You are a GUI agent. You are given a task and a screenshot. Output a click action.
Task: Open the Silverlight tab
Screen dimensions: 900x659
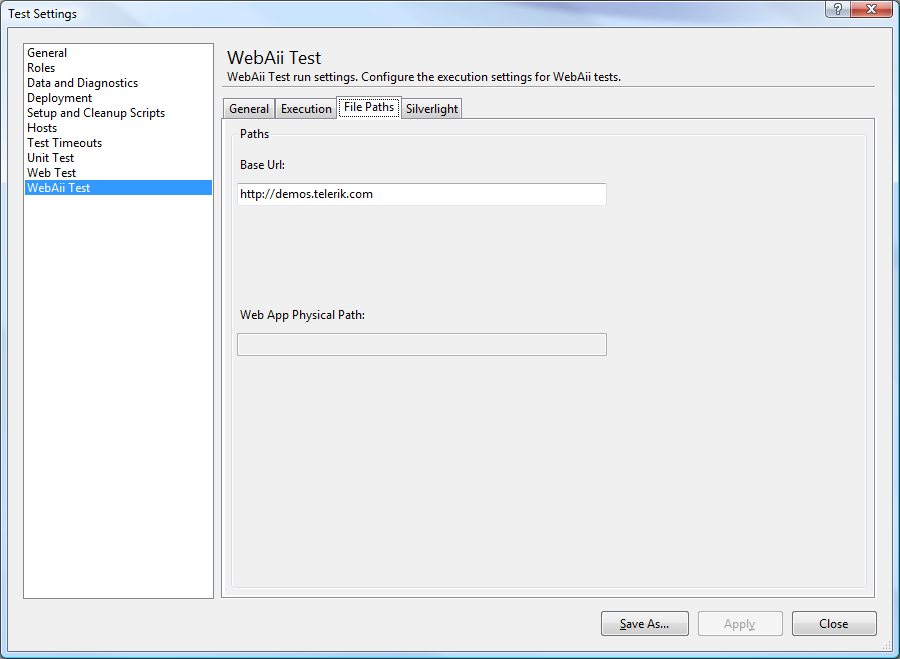click(432, 109)
